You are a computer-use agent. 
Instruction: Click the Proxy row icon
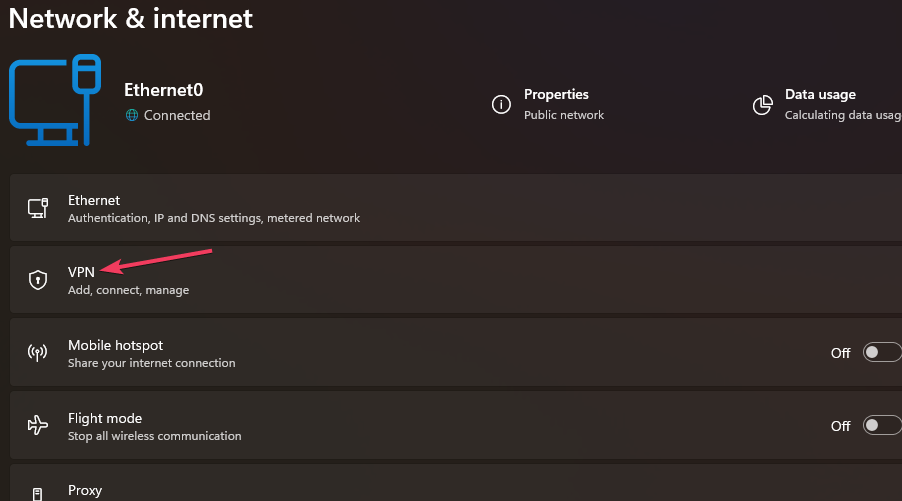click(x=38, y=493)
